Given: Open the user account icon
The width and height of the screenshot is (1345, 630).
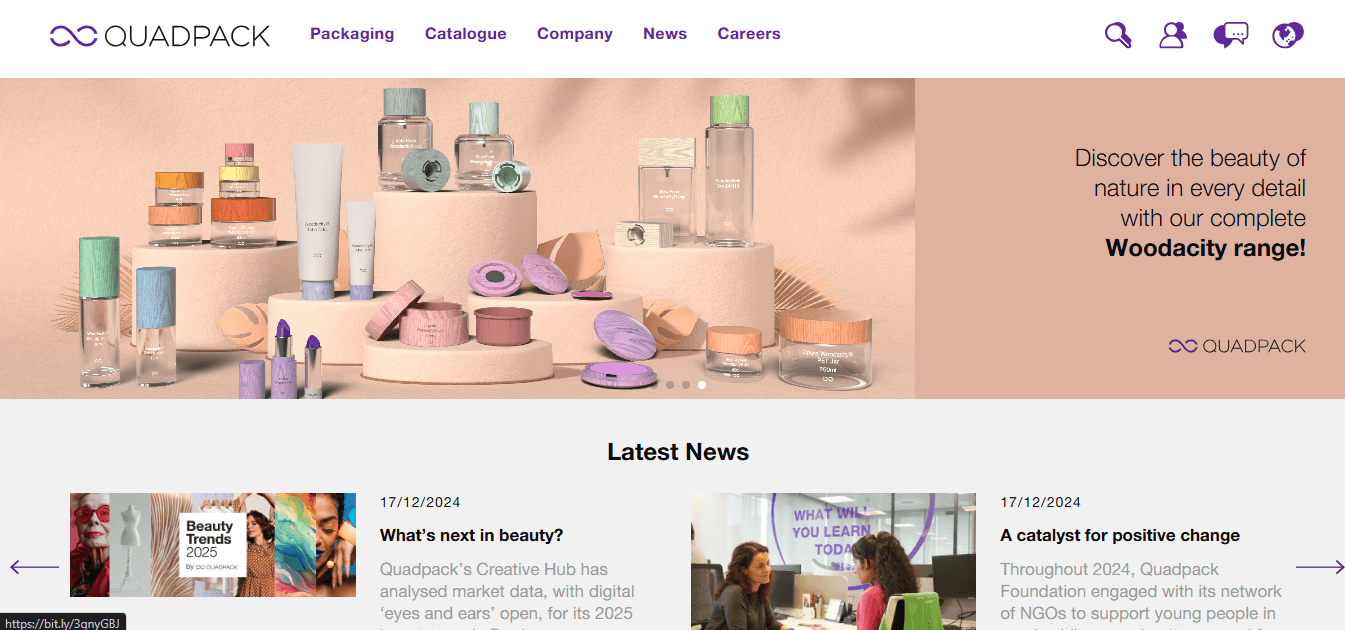Looking at the screenshot, I should click(1172, 35).
